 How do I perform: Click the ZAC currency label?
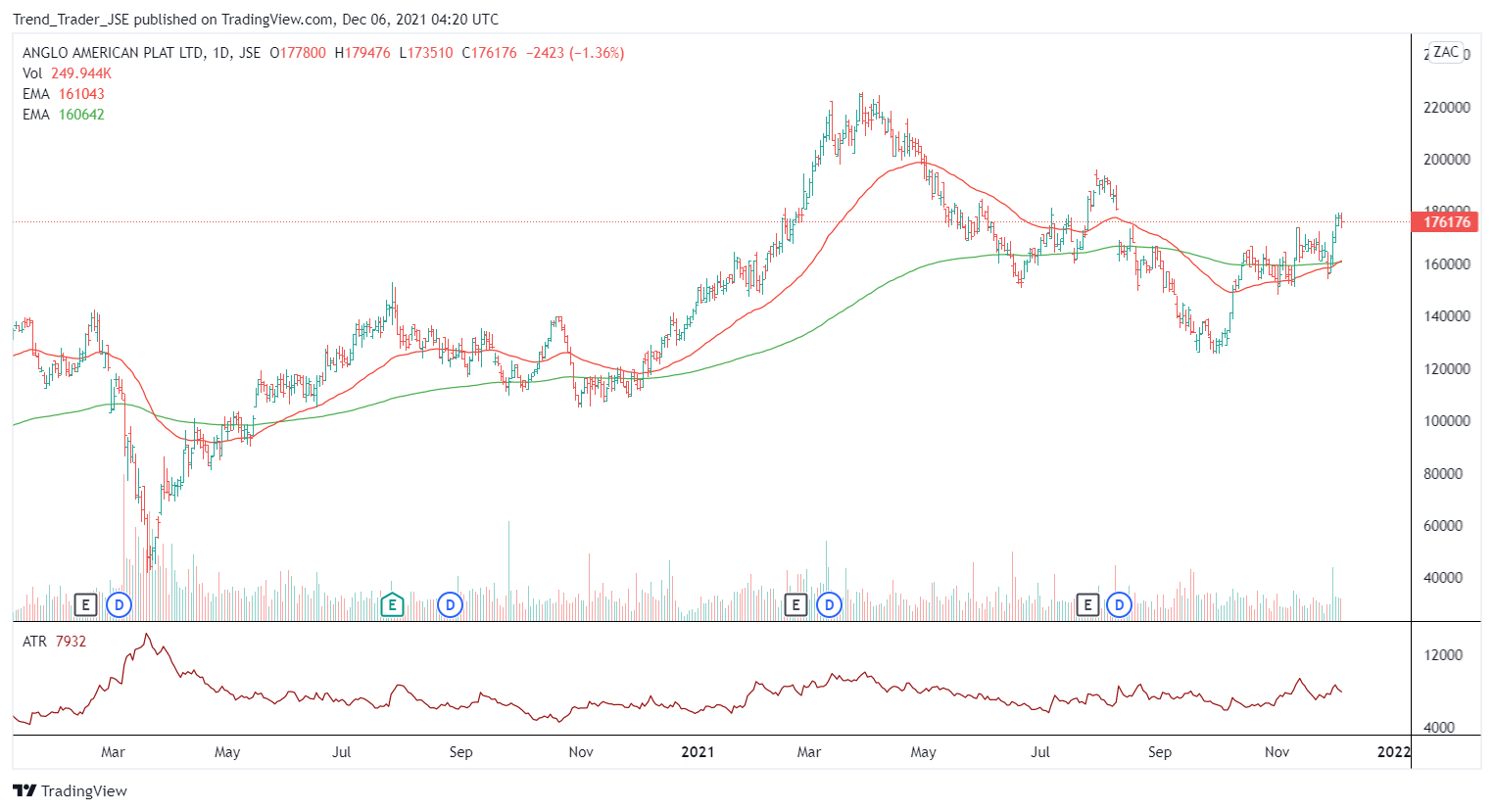pyautogui.click(x=1446, y=52)
